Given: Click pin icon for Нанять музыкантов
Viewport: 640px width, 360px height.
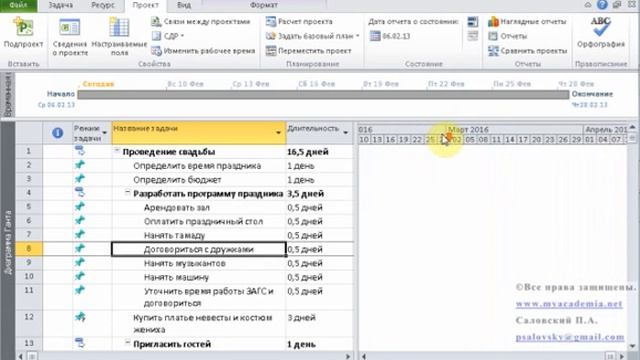Looking at the screenshot, I should [80, 262].
